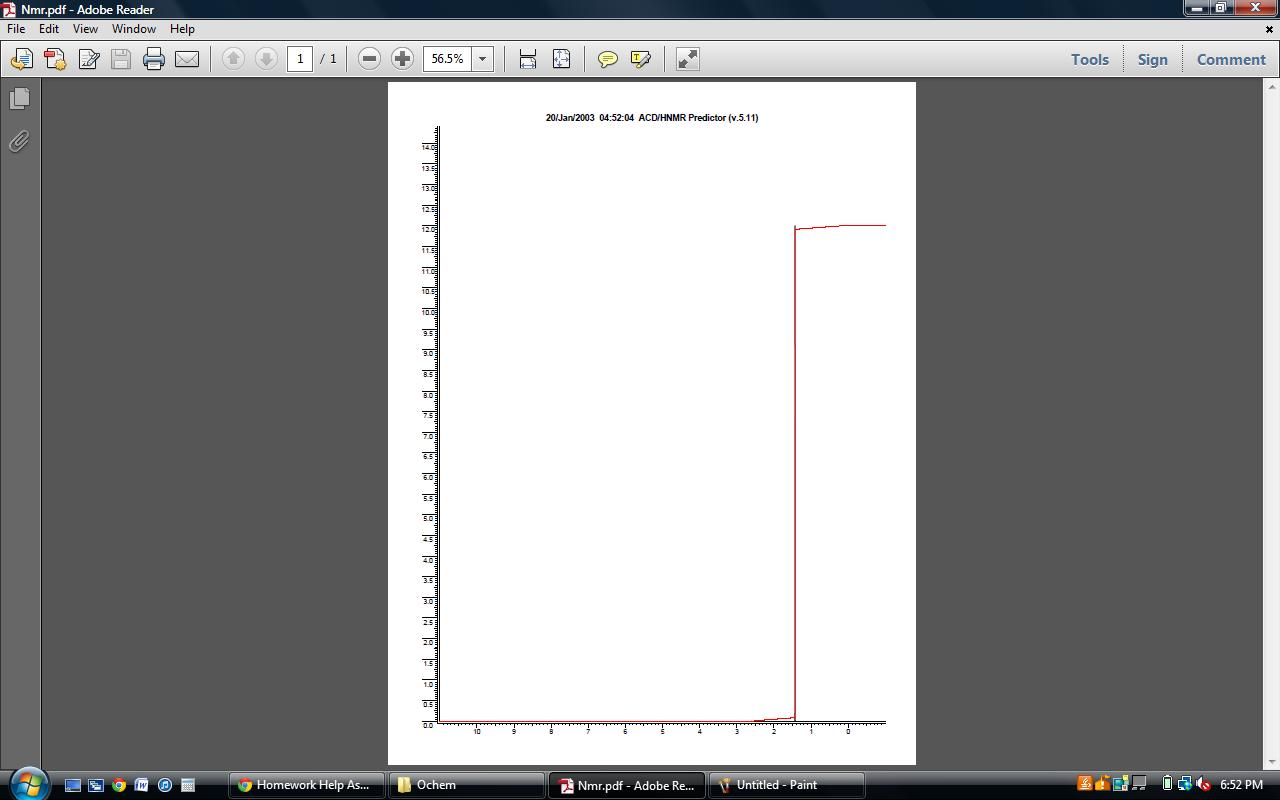1280x800 pixels.
Task: Launch Word from quick launch
Action: tap(141, 785)
